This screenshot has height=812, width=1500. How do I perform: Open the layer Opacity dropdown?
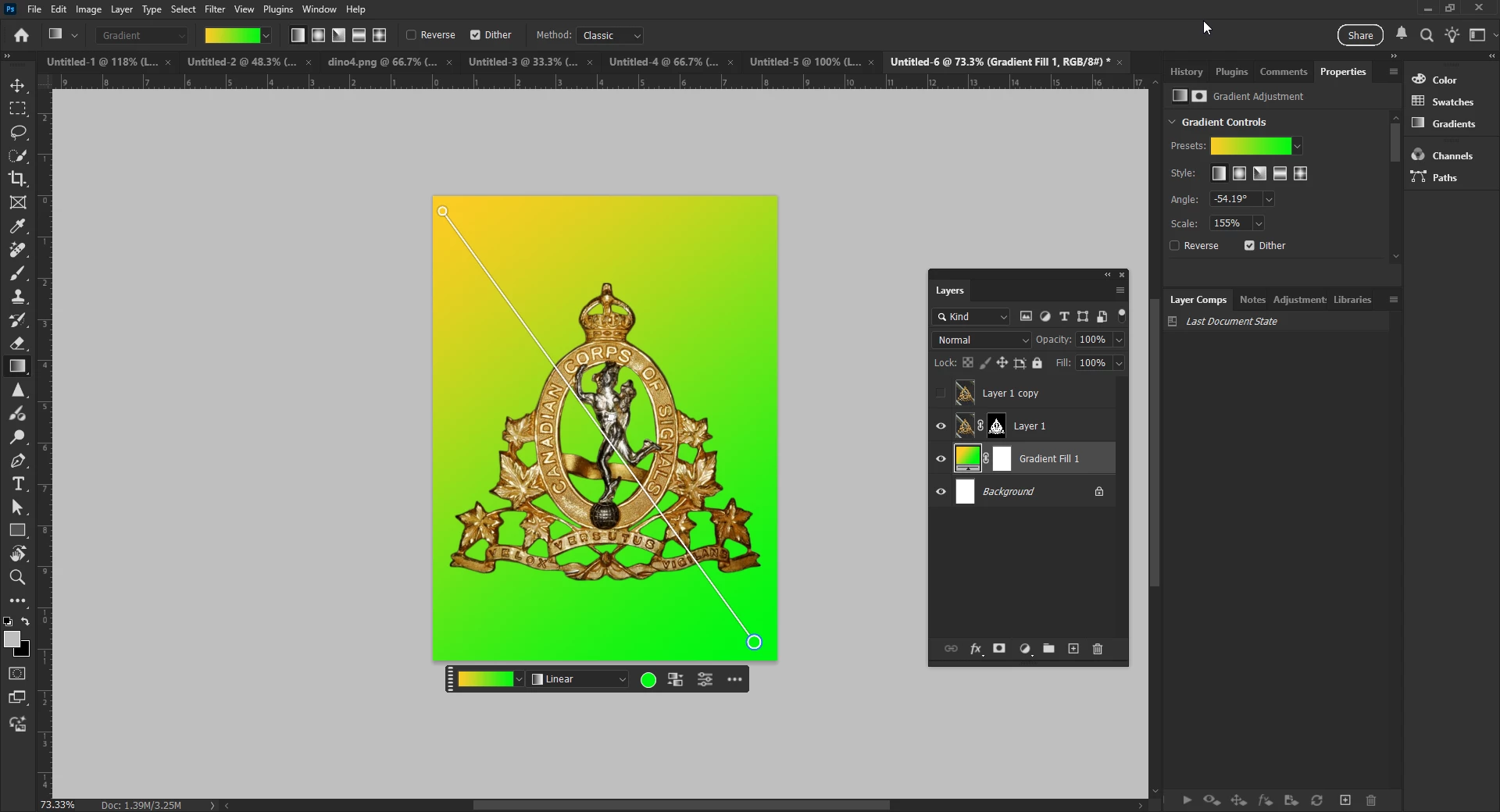pyautogui.click(x=1119, y=340)
